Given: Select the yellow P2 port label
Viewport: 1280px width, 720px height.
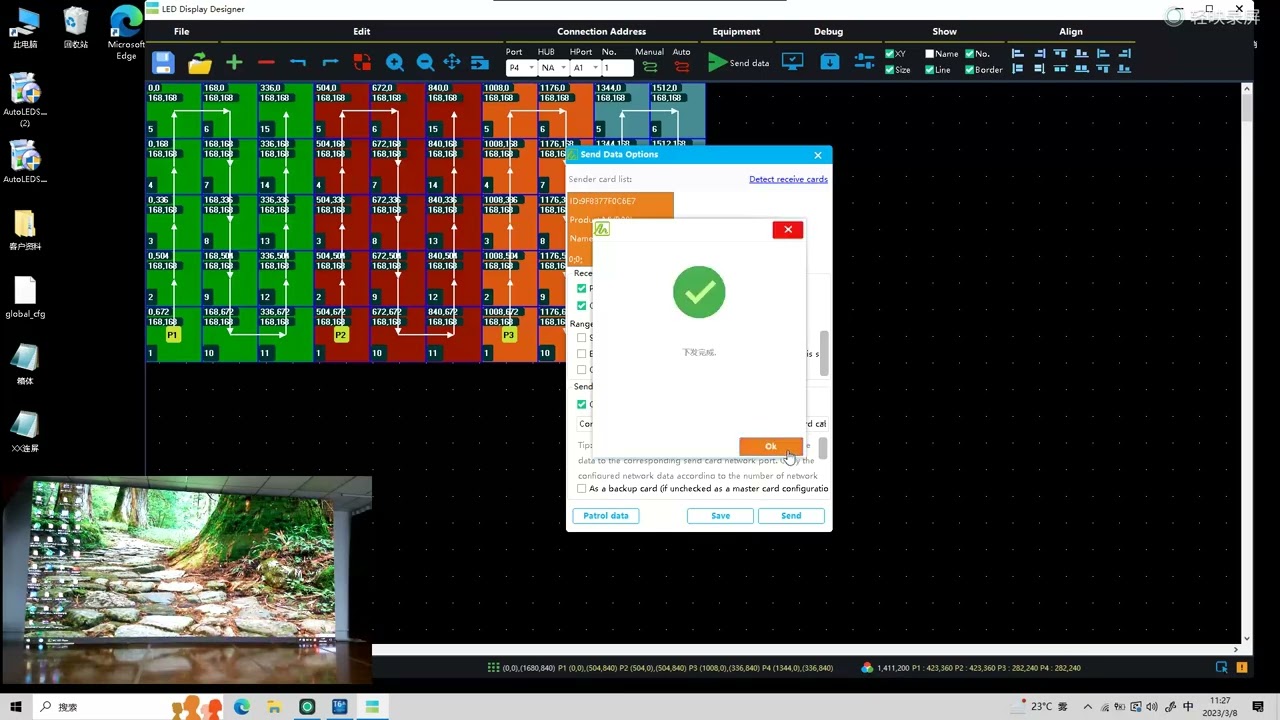Looking at the screenshot, I should 341,335.
